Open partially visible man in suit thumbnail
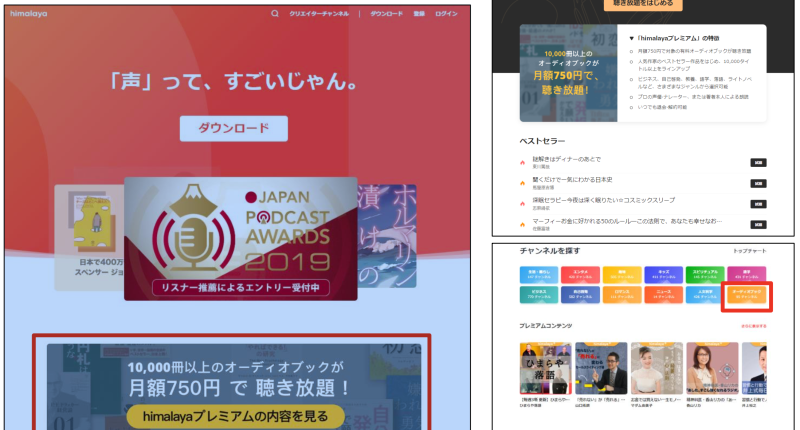 point(754,368)
